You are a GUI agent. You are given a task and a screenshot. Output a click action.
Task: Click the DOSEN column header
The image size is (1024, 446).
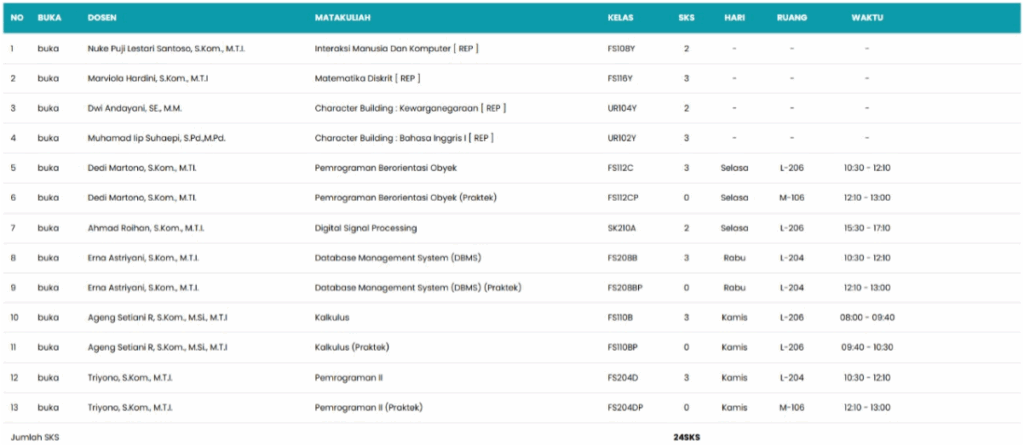[102, 18]
